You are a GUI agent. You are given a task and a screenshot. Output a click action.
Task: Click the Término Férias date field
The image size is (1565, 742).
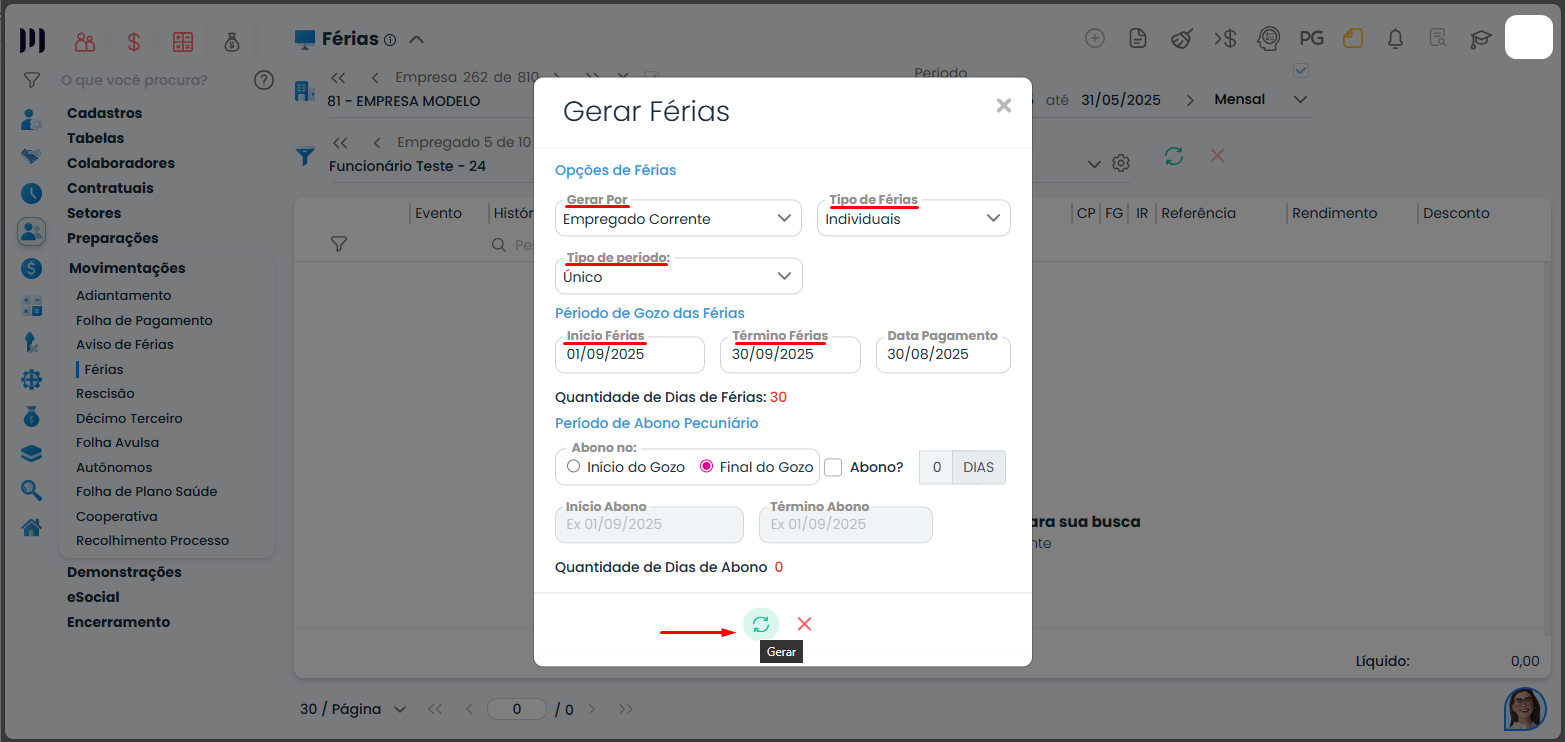[x=790, y=354]
